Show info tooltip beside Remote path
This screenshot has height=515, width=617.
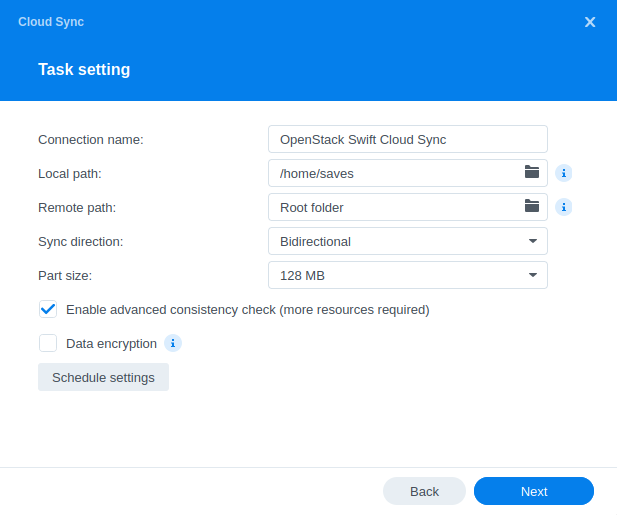[563, 207]
